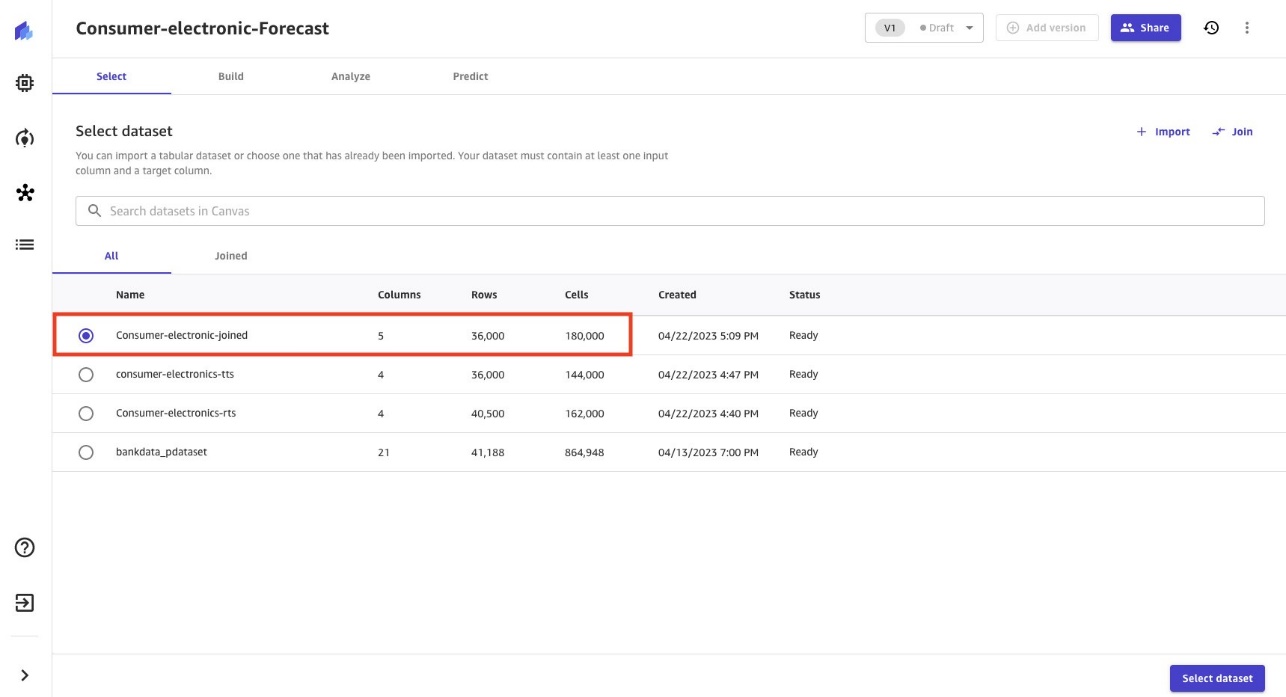Click Join to join datasets
Screen dimensions: 1286x697
coord(1232,132)
